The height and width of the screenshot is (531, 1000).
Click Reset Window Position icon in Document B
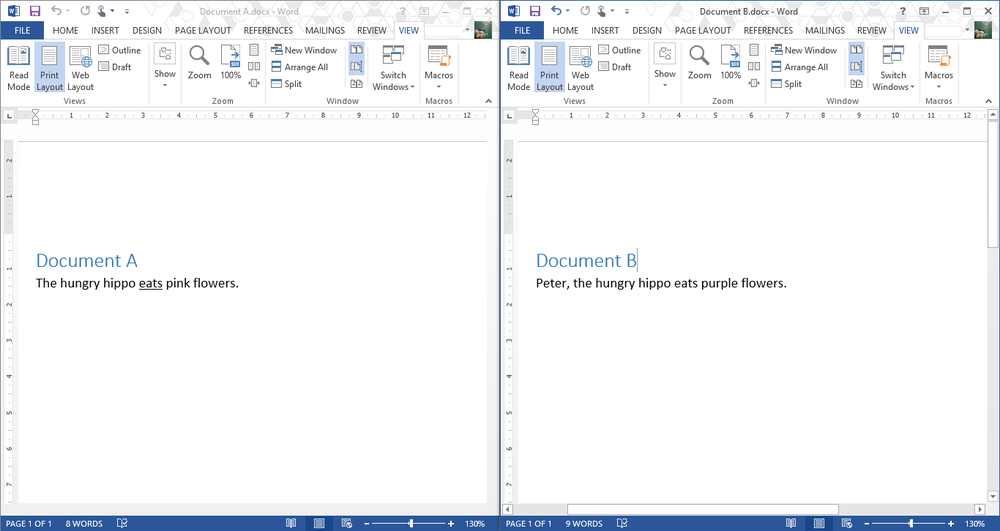[857, 84]
